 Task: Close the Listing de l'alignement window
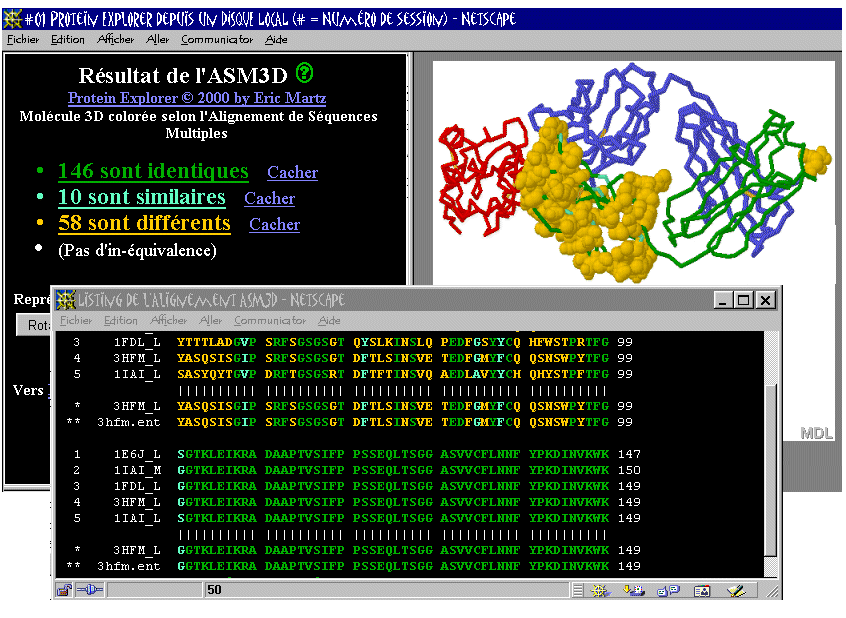click(765, 300)
